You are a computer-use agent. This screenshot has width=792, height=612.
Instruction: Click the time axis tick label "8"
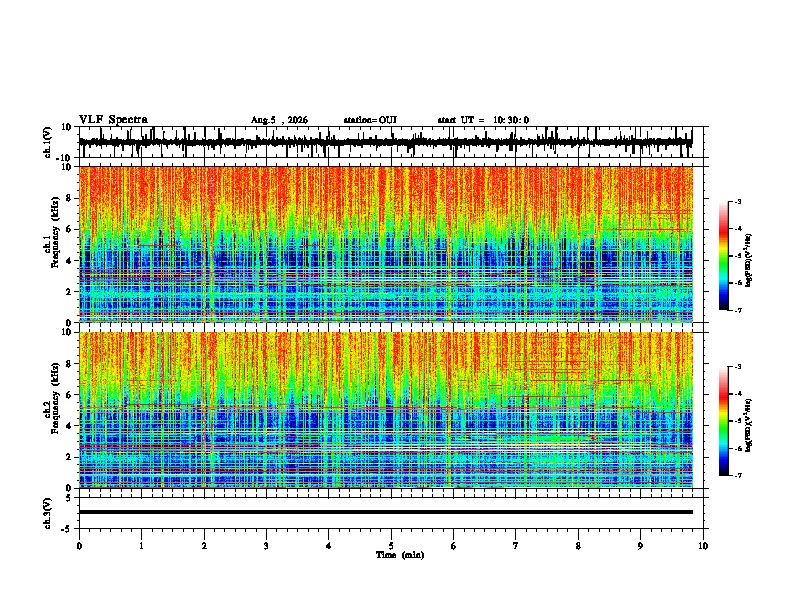578,546
